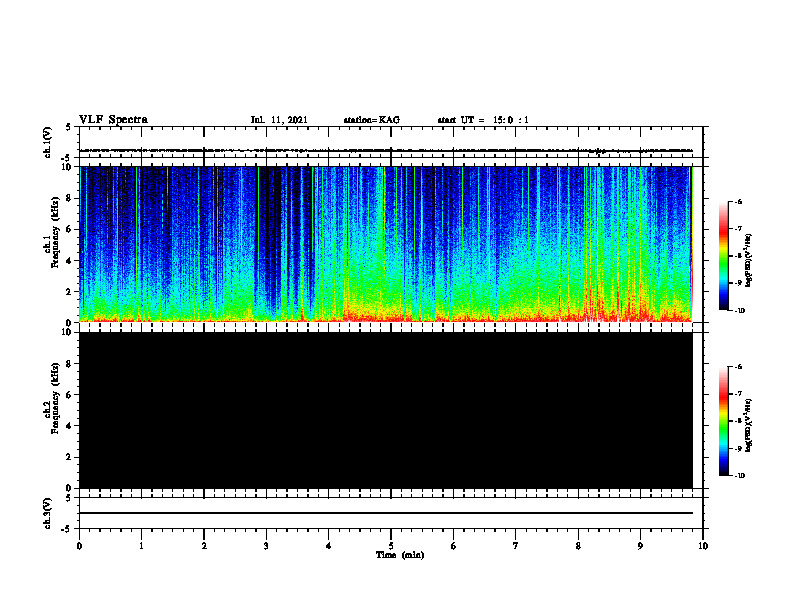Click the "4" kHz tick of ch.2 panel
Viewport: 792px width, 612px height.
click(x=69, y=426)
